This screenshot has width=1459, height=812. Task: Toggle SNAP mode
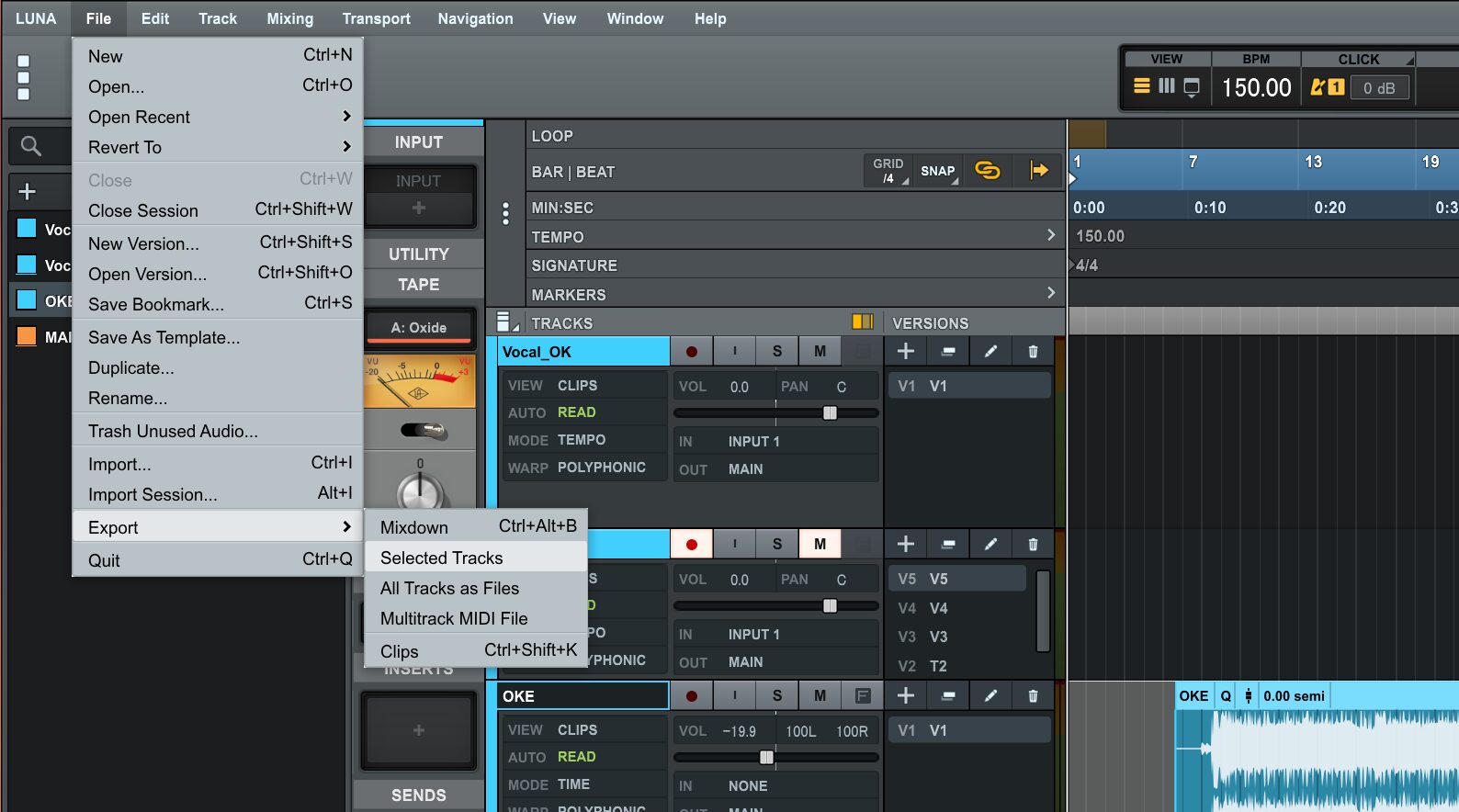938,171
